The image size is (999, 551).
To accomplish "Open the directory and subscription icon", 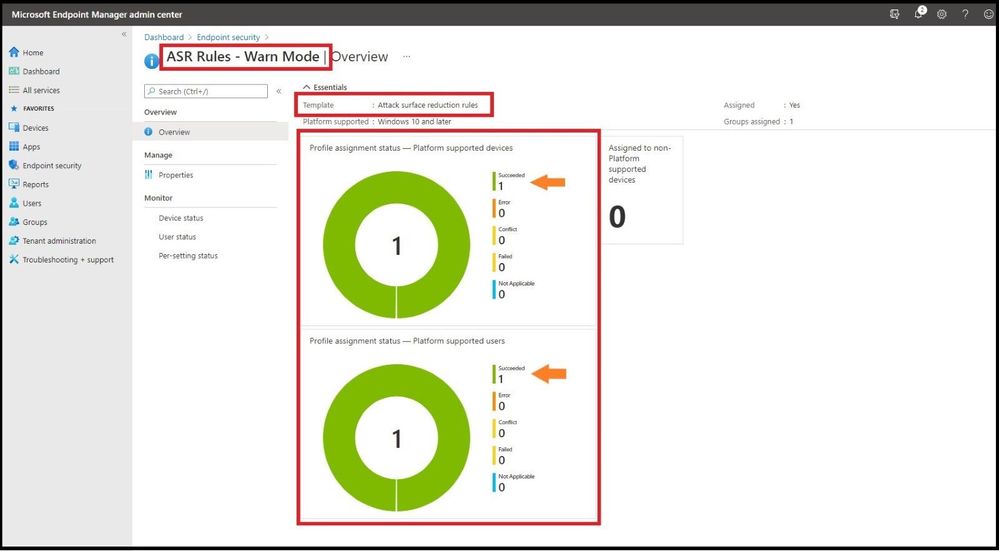I will click(x=895, y=14).
